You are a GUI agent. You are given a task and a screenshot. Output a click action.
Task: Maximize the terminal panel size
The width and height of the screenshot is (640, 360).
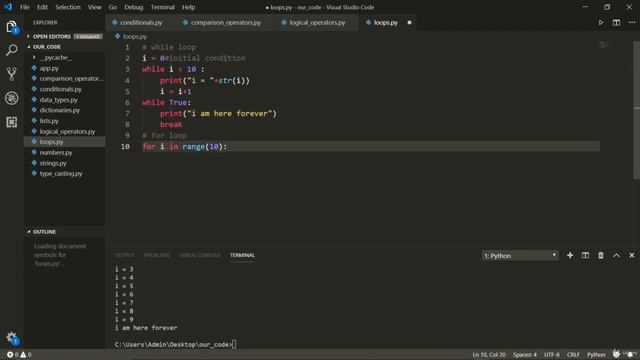point(616,255)
